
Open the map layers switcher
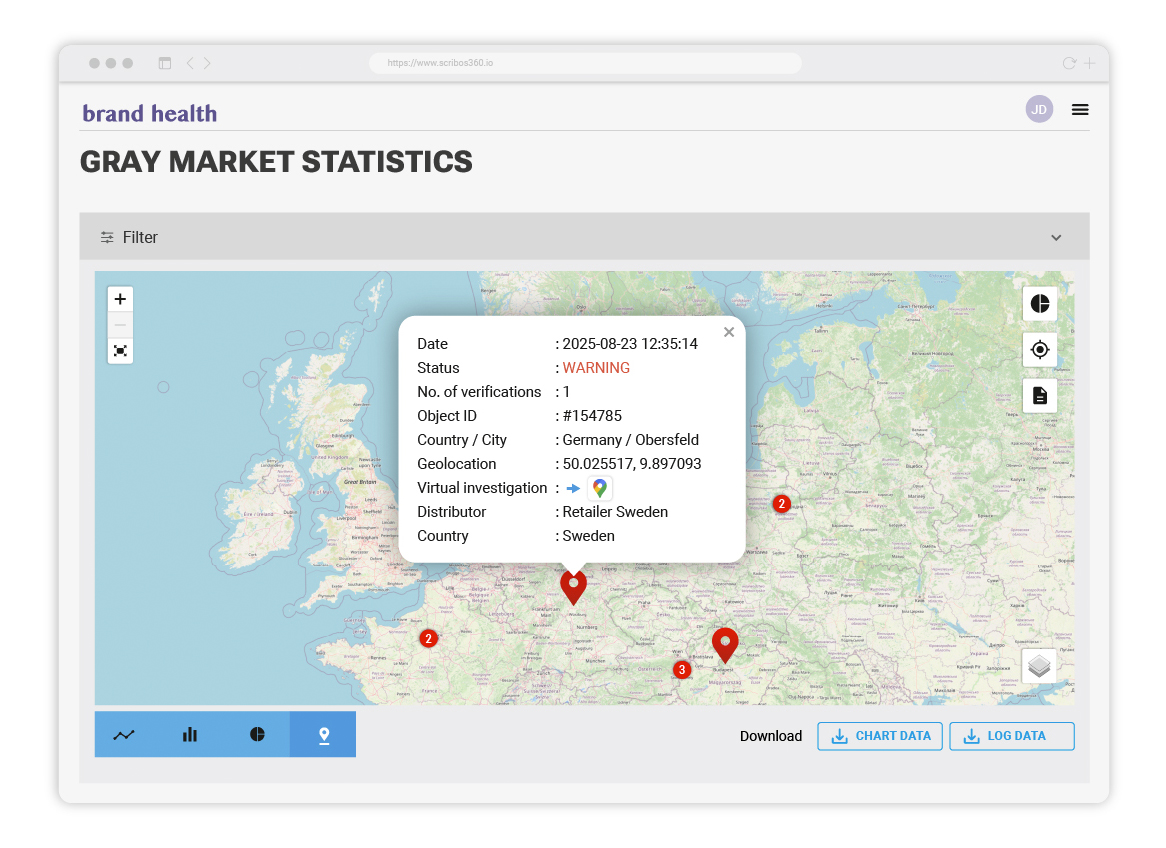pos(1039,666)
